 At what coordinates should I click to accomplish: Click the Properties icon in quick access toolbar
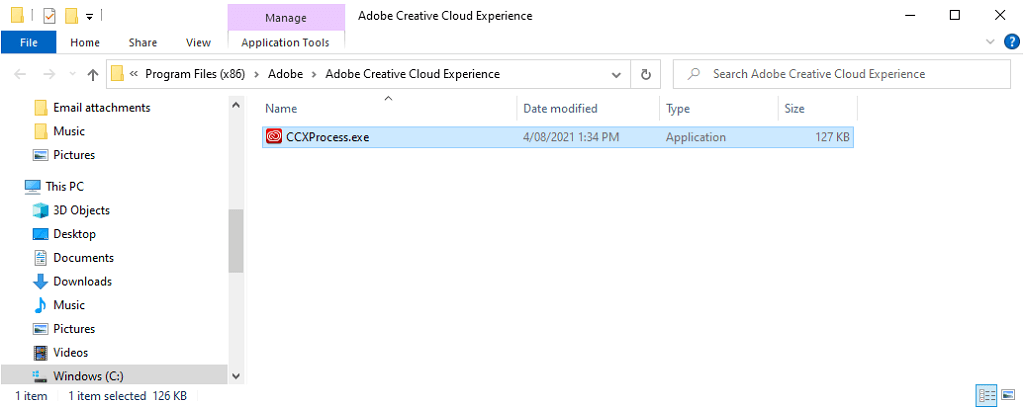(x=49, y=16)
